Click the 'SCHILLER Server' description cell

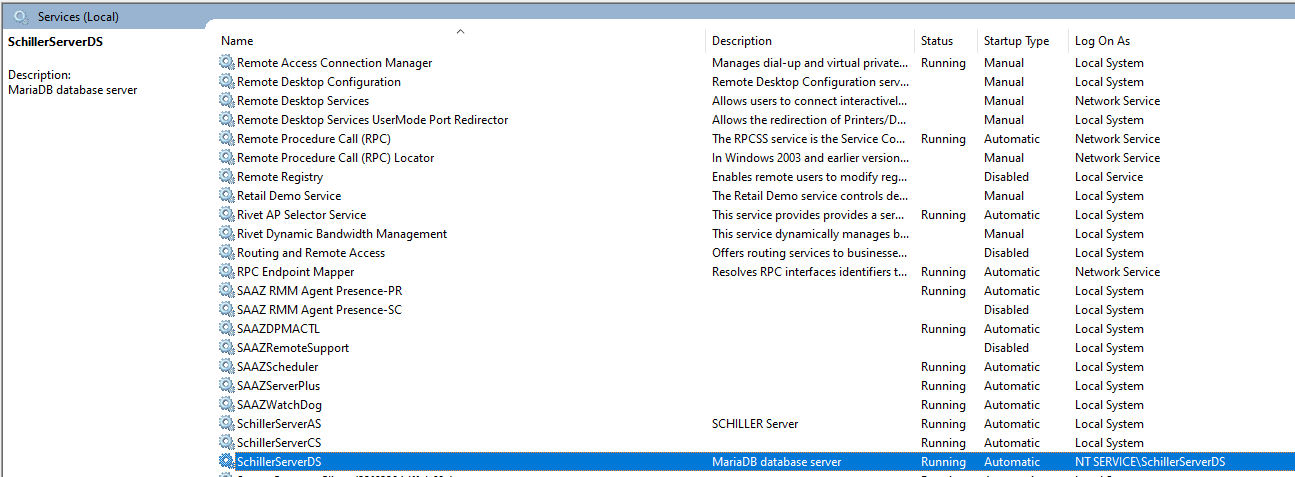point(755,424)
